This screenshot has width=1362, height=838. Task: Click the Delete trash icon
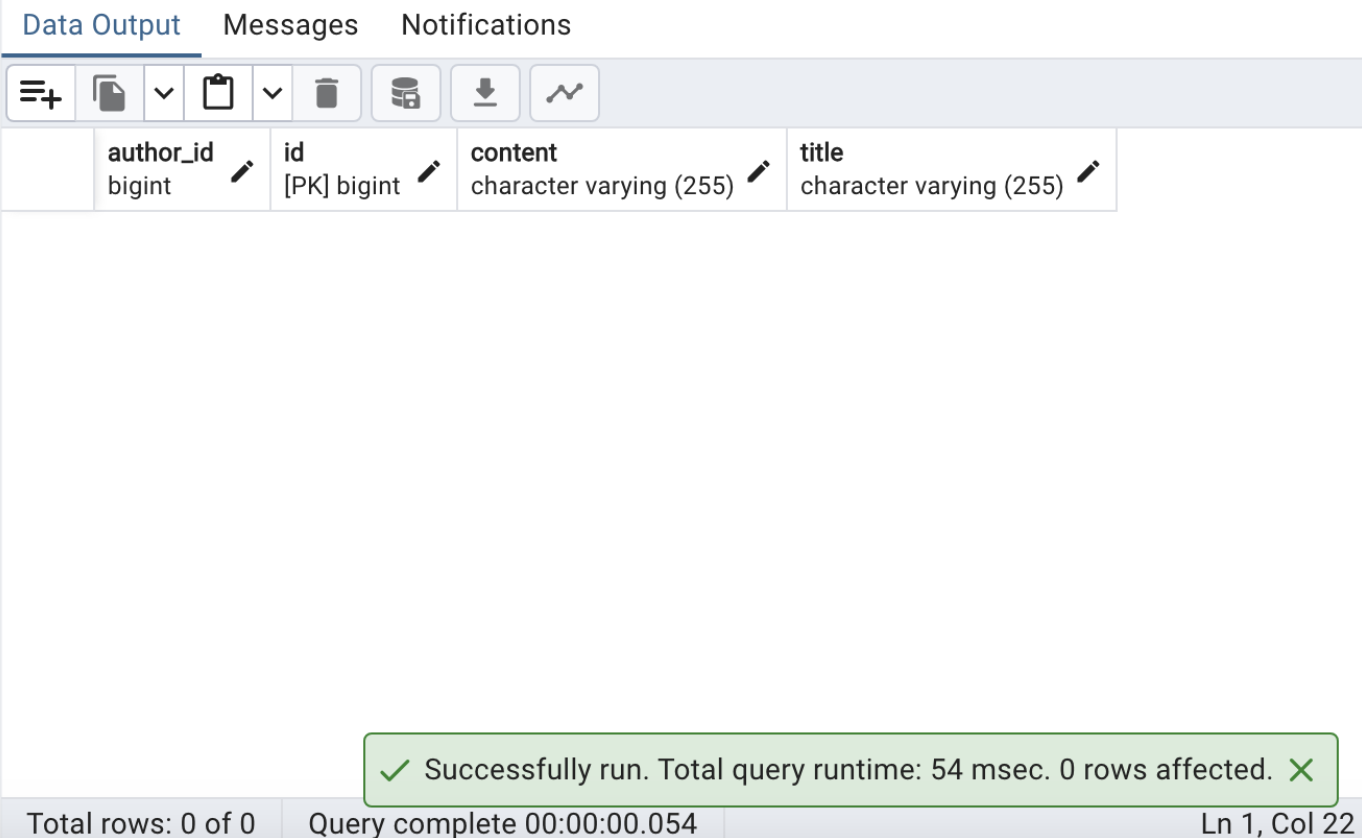pos(326,94)
